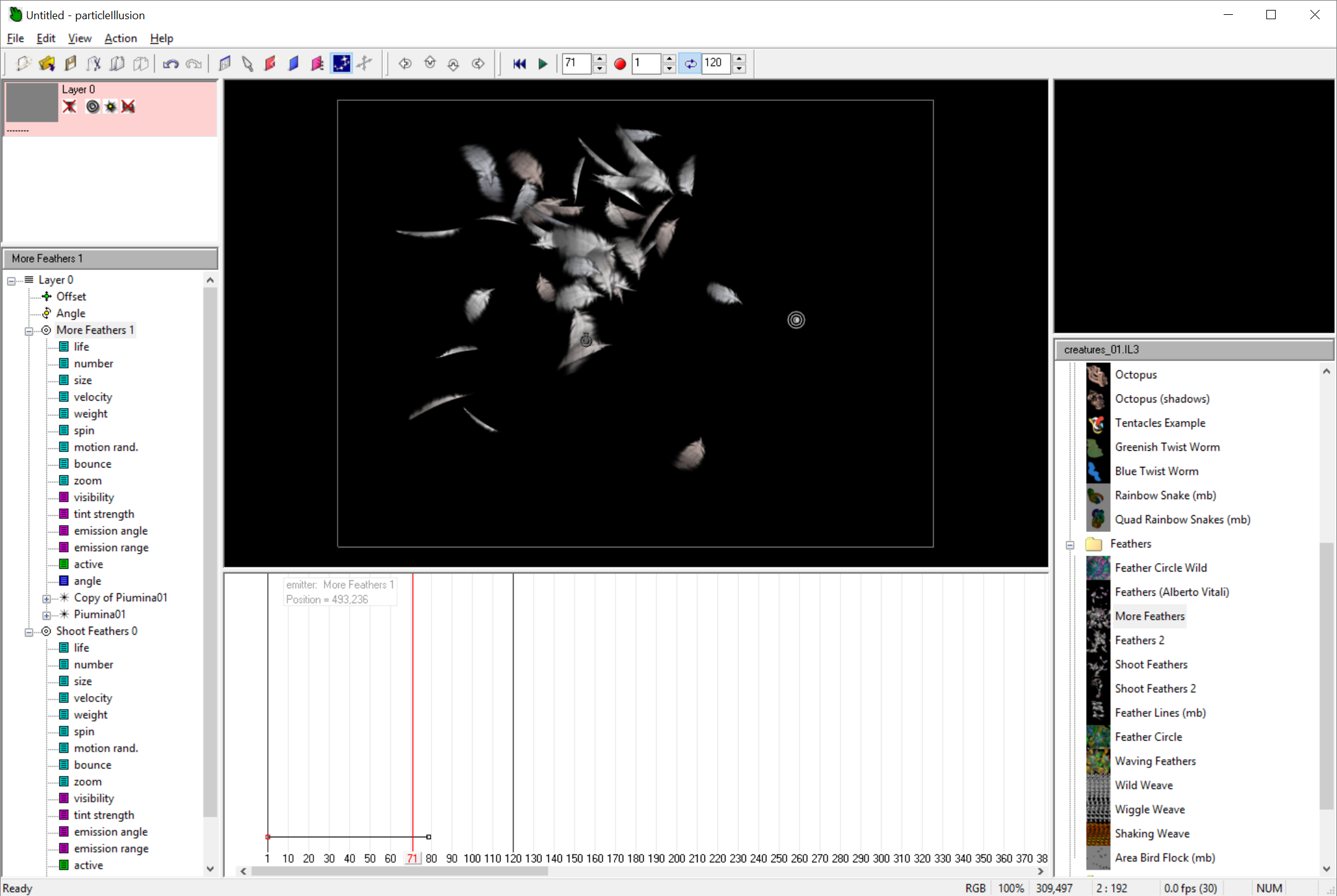The height and width of the screenshot is (896, 1337).
Task: Click the rewind to start button
Action: [519, 63]
